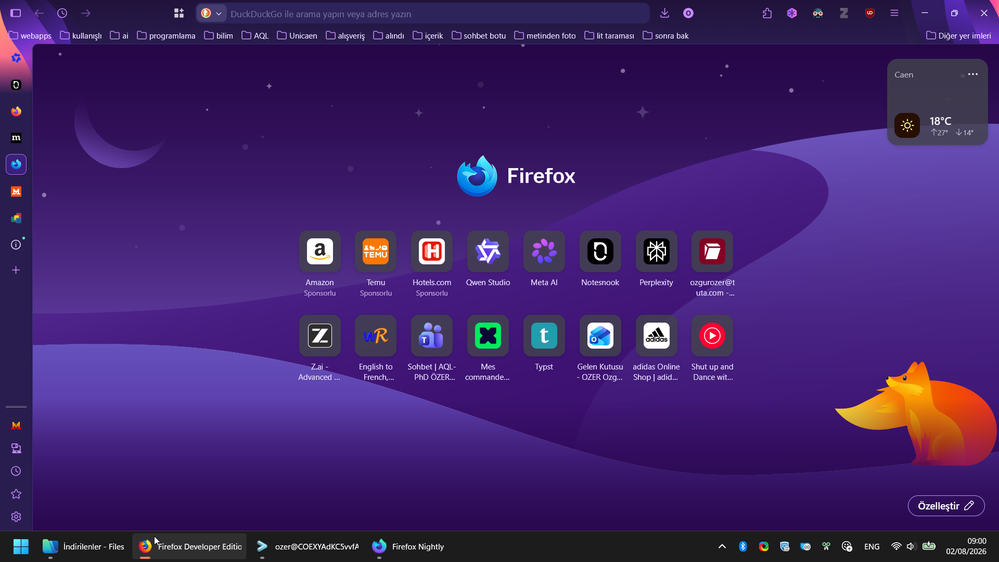The width and height of the screenshot is (999, 562).
Task: Open Shut up and Dance YouTube Music shortcut
Action: pos(712,336)
